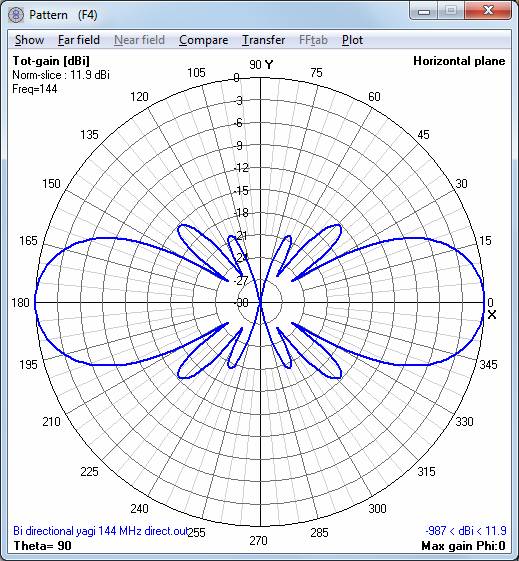Viewport: 519px width, 561px height.
Task: Click the Max gain Phi:0 label
Action: [464, 546]
